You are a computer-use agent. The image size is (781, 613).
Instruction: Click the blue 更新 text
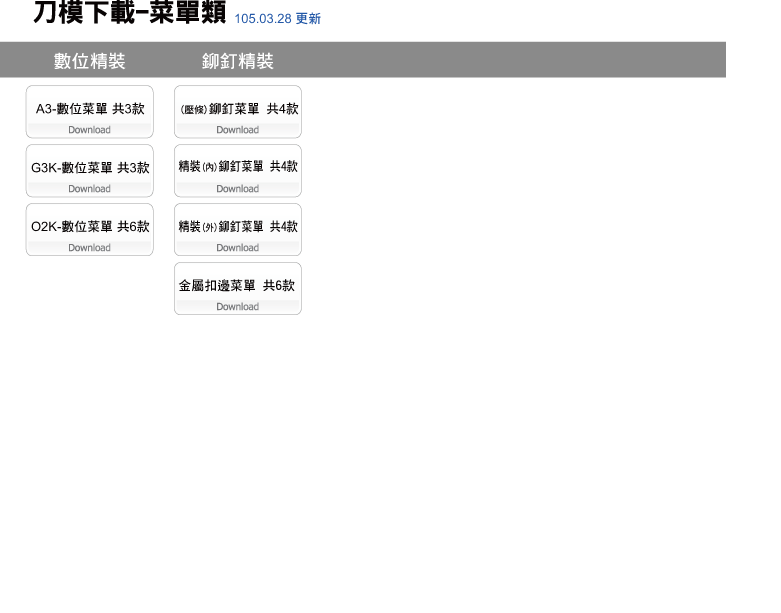point(308,19)
